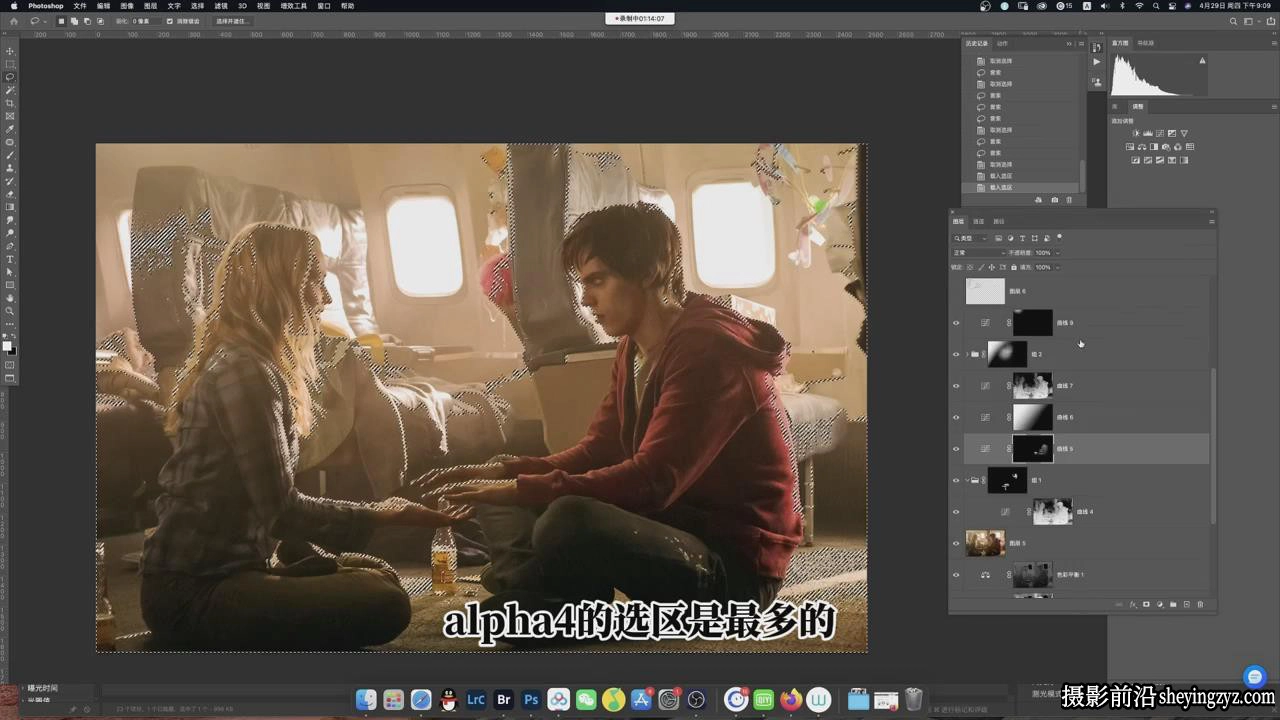Open Finder from the Dock
Screen dimensions: 1280x720
point(366,700)
